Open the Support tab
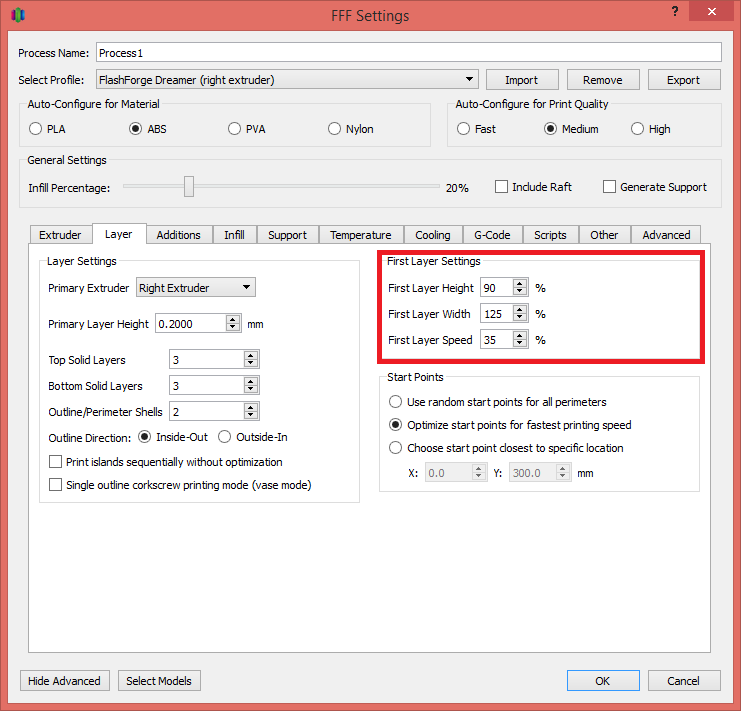Viewport: 741px width, 711px height. 287,235
